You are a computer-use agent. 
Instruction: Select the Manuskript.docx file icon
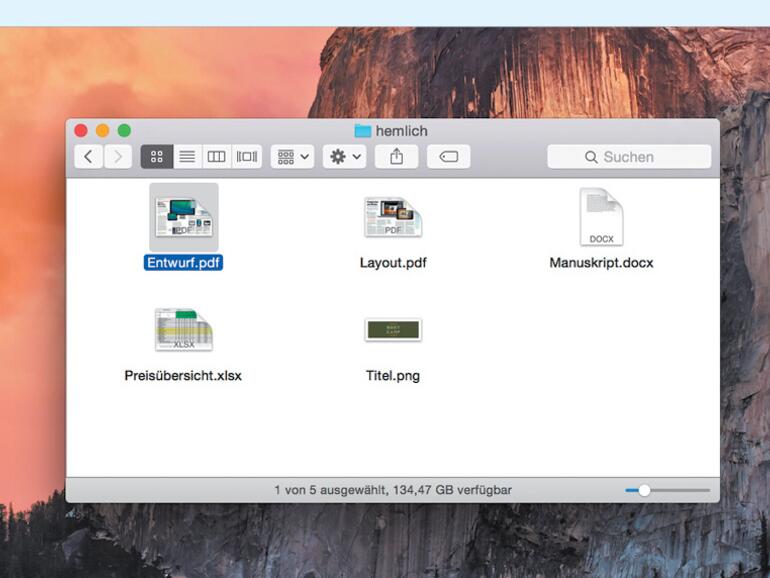pos(602,217)
